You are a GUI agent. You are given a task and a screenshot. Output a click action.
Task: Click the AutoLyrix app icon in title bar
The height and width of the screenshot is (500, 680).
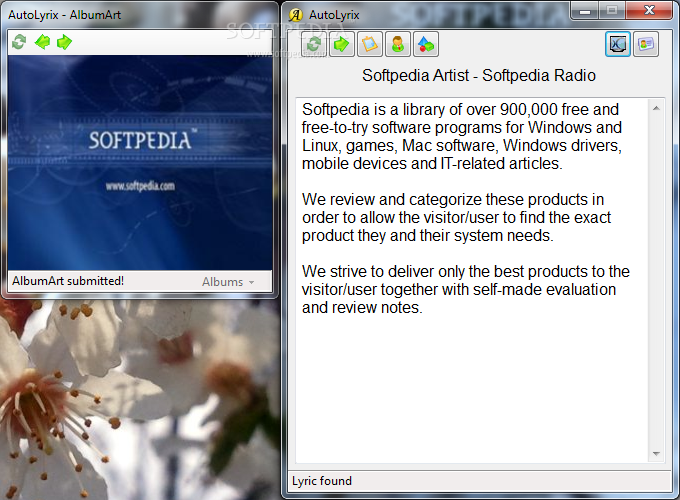[x=296, y=15]
